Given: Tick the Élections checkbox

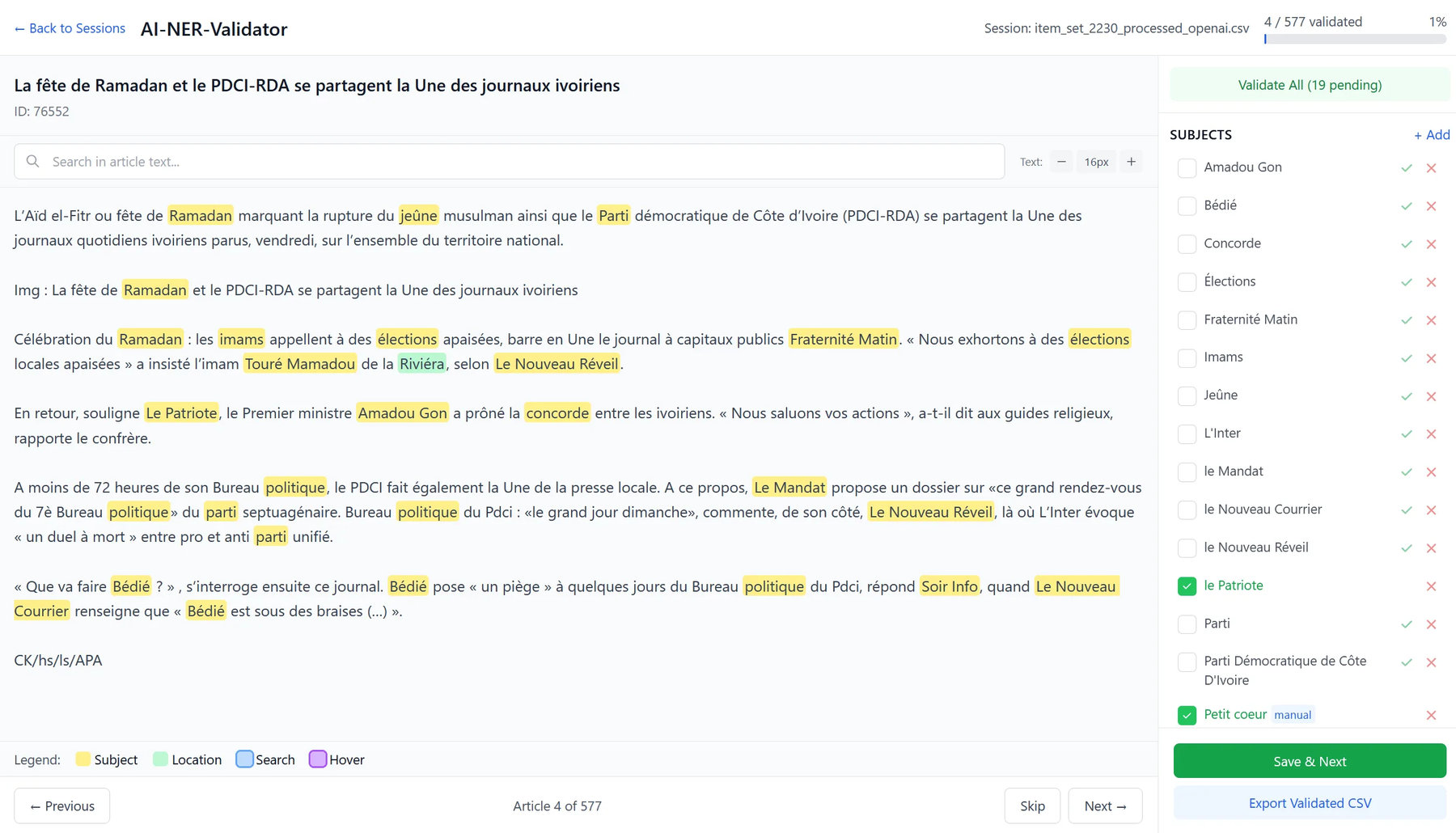Looking at the screenshot, I should pyautogui.click(x=1187, y=282).
